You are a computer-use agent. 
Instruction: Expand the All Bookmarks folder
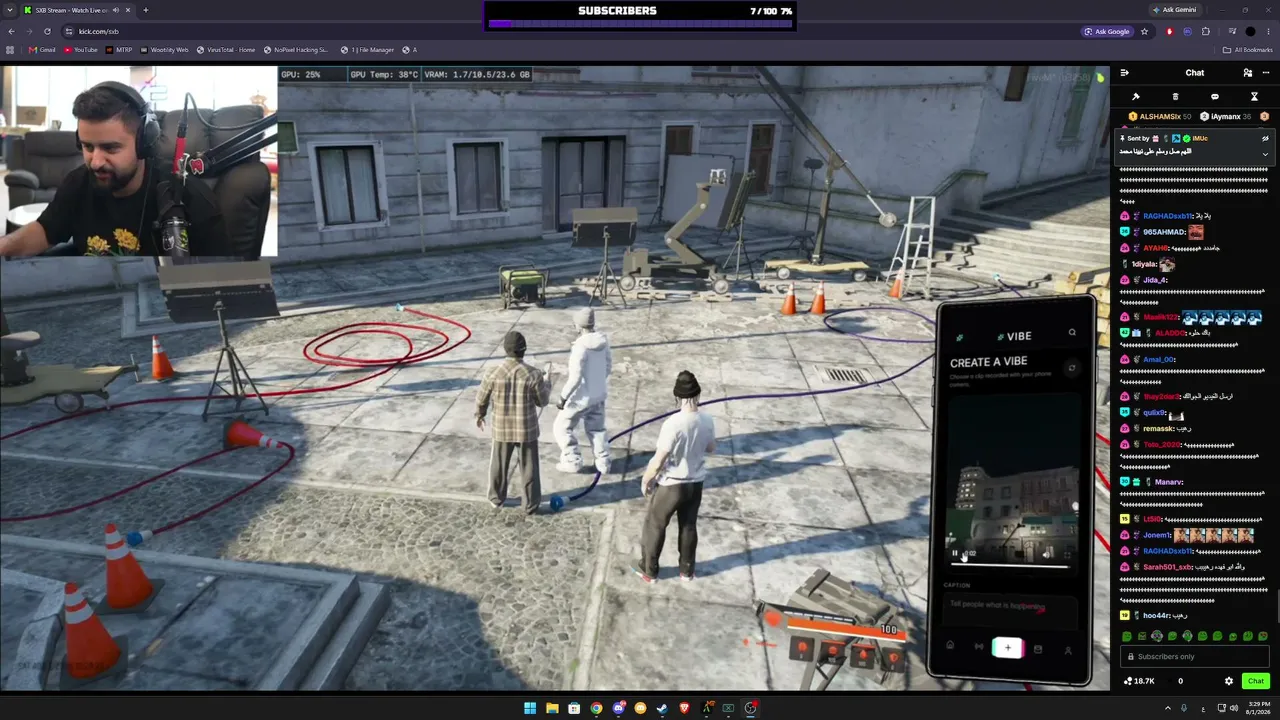point(1248,50)
